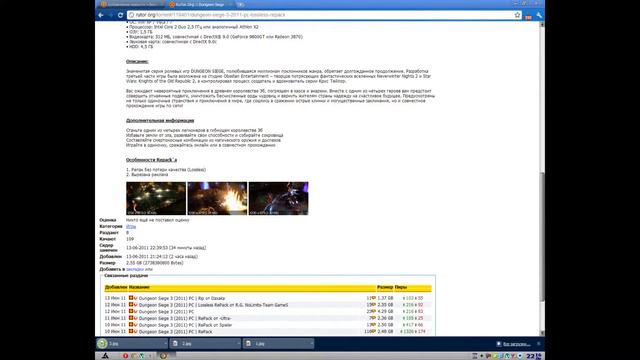
Task: Click the scrollbar down arrow
Action: tap(542, 333)
